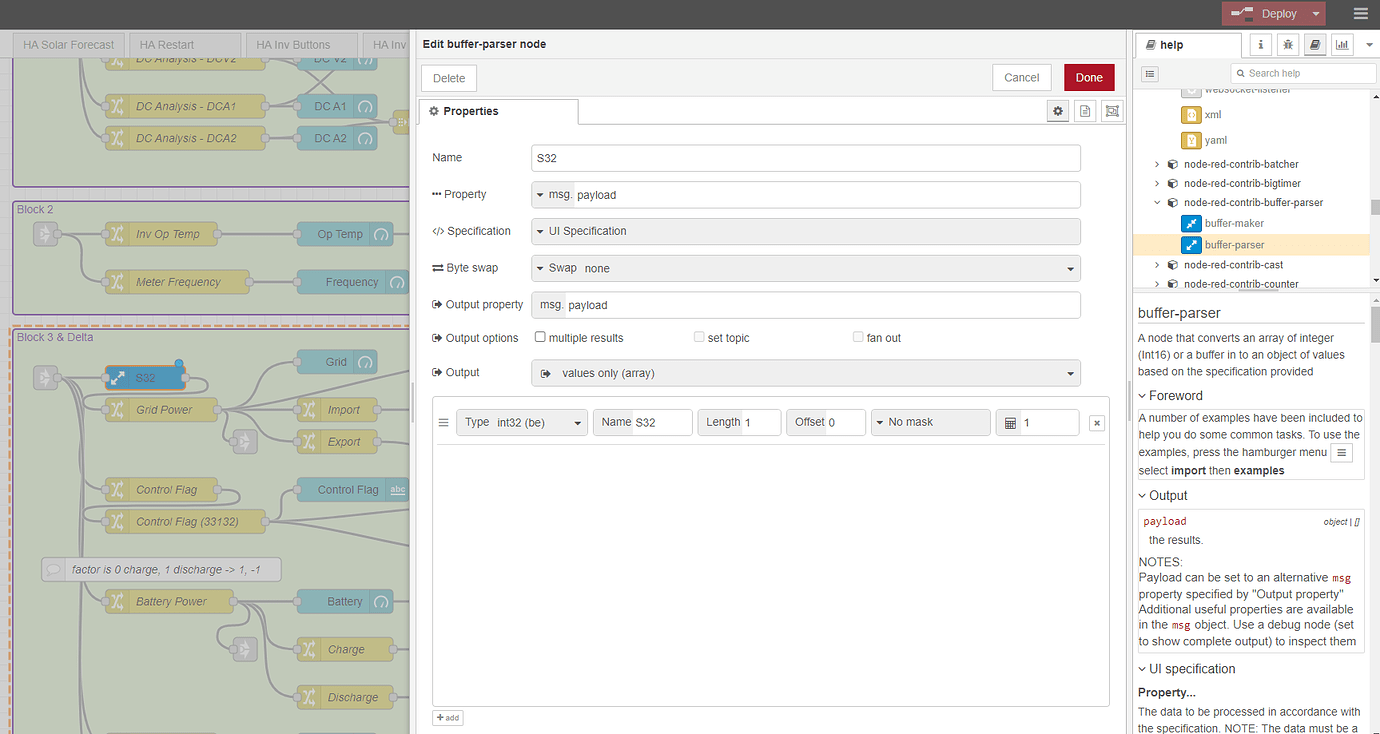Enable the multiple results checkbox
This screenshot has width=1380, height=734.
541,338
